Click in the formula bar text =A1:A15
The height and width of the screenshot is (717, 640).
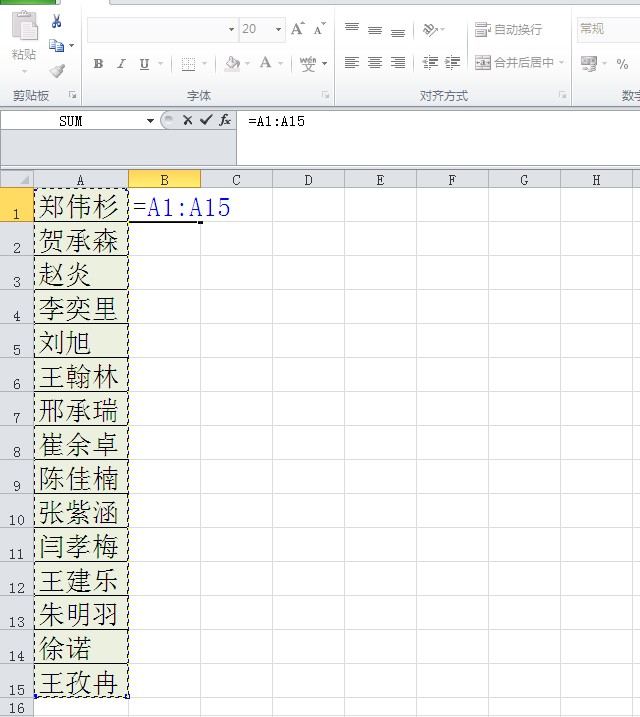(x=276, y=121)
